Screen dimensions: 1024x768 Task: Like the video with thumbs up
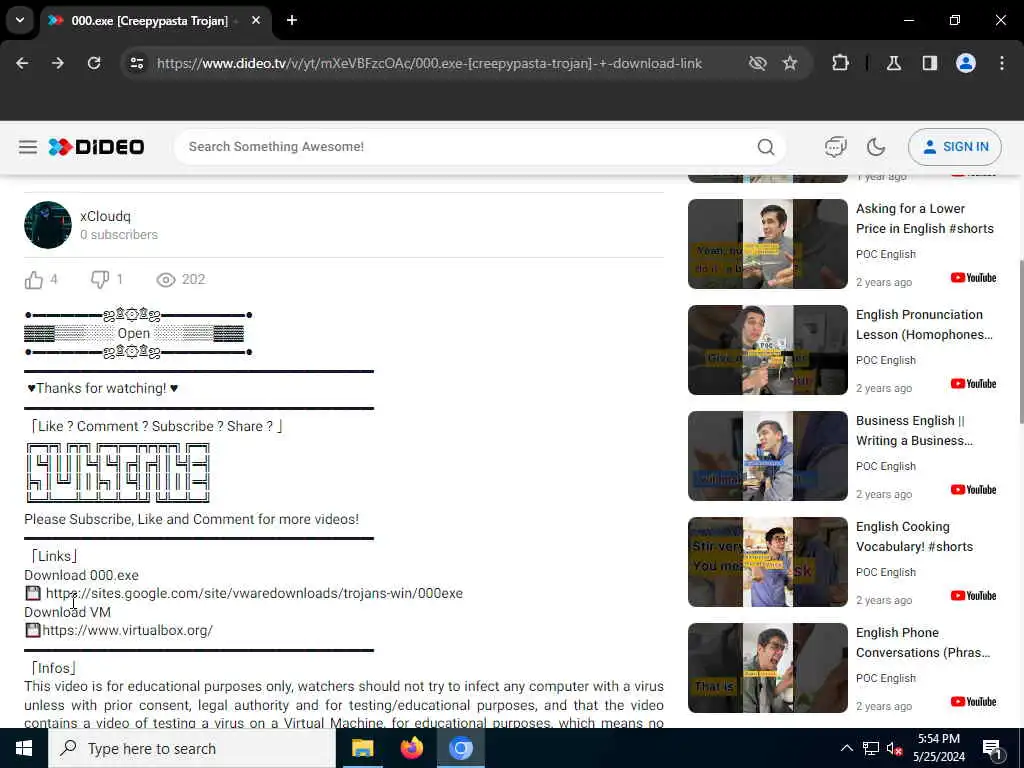click(x=33, y=280)
